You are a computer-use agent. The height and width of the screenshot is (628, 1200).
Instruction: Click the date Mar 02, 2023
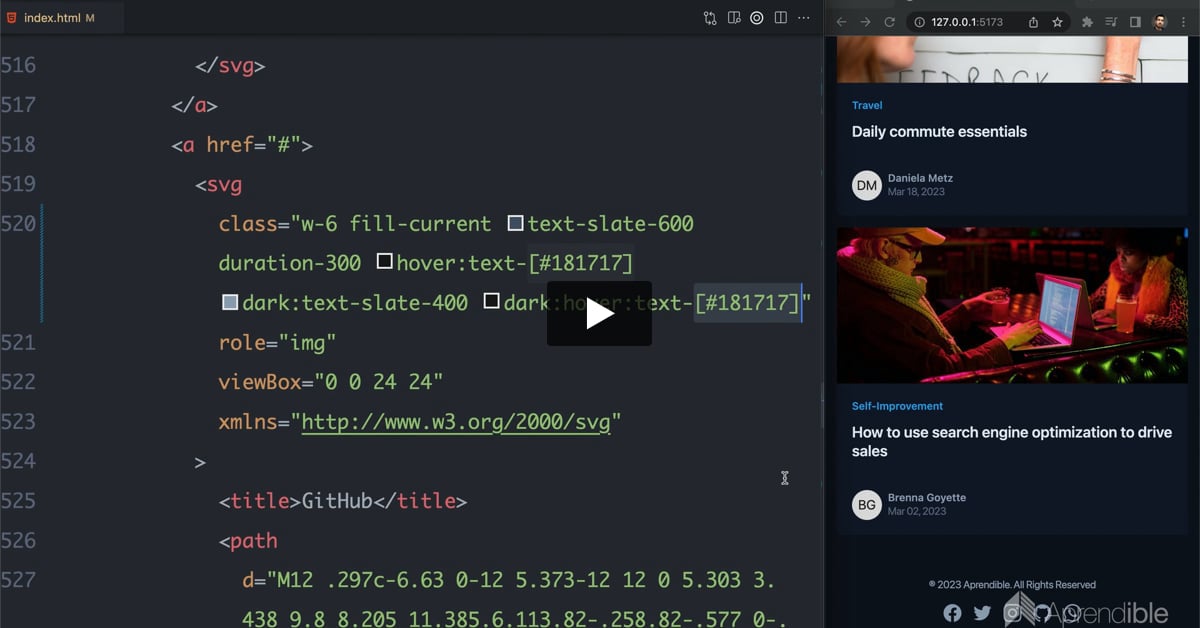(x=917, y=511)
